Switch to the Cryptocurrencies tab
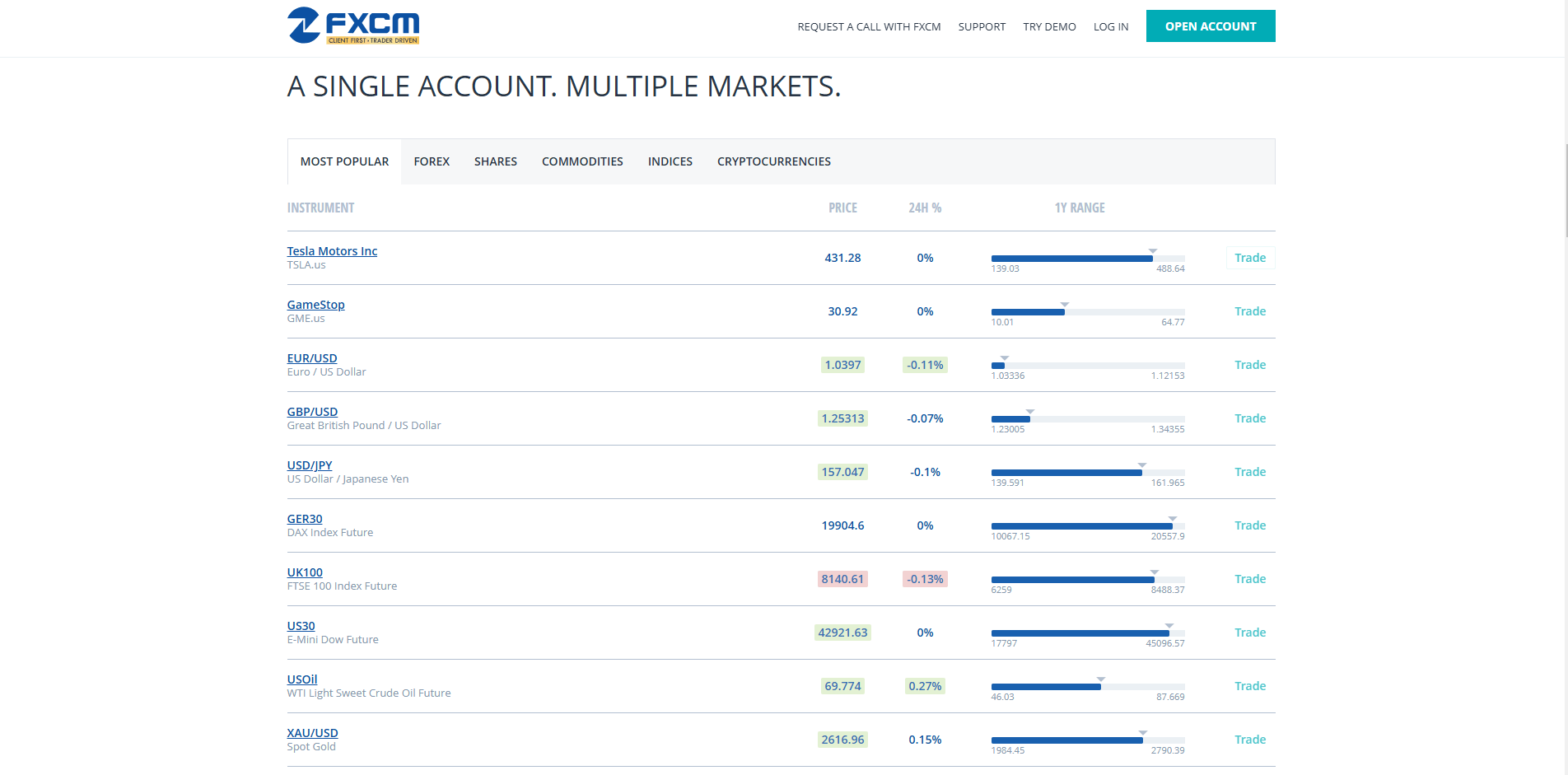Screen dimensions: 1568x775 click(x=774, y=161)
